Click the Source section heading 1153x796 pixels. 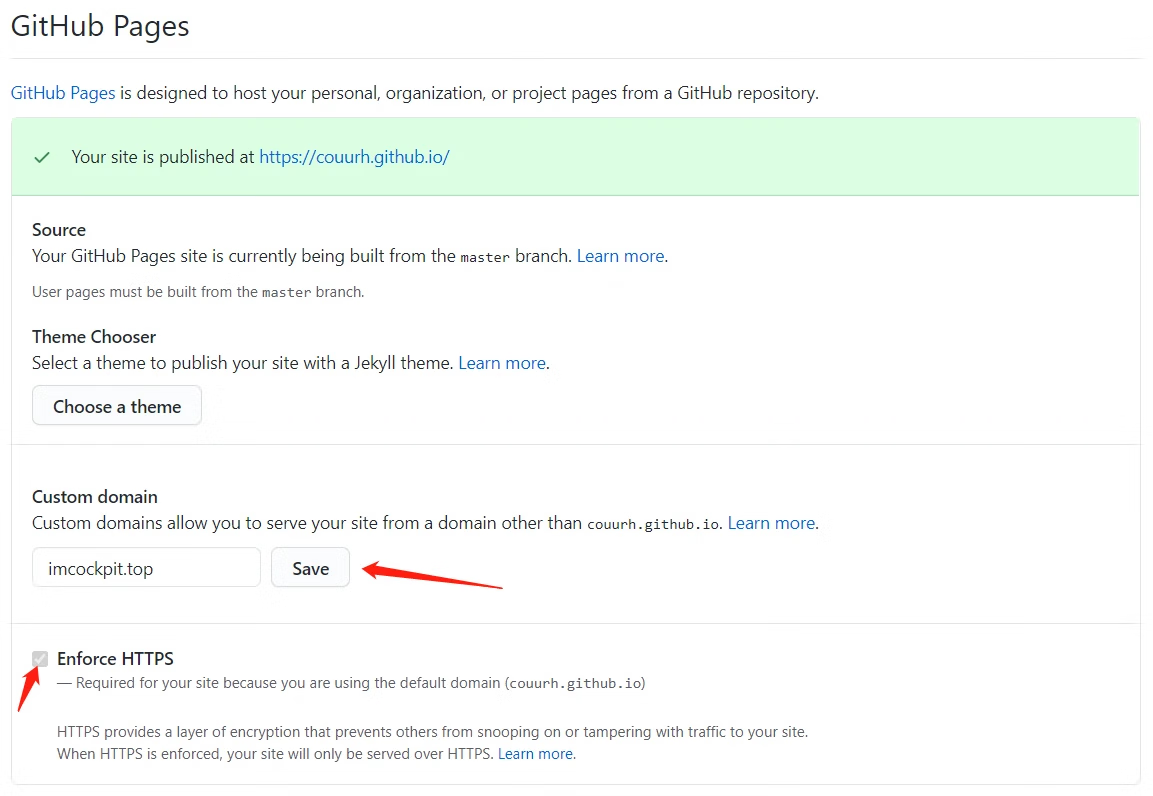click(x=59, y=230)
